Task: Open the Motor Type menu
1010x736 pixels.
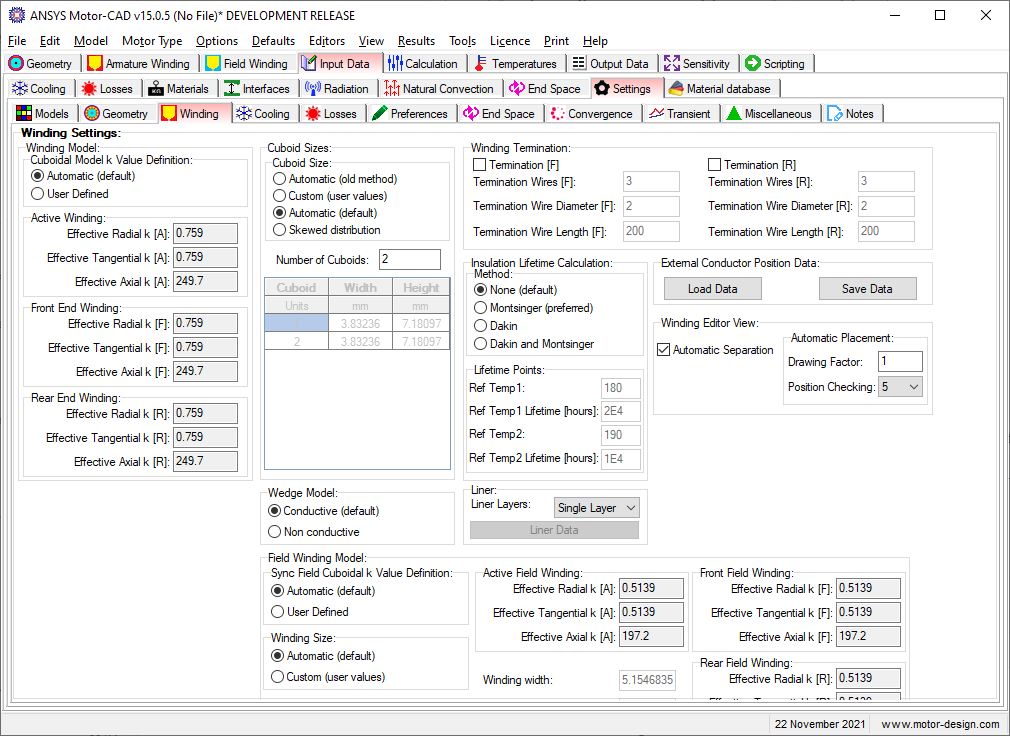Action: [152, 41]
